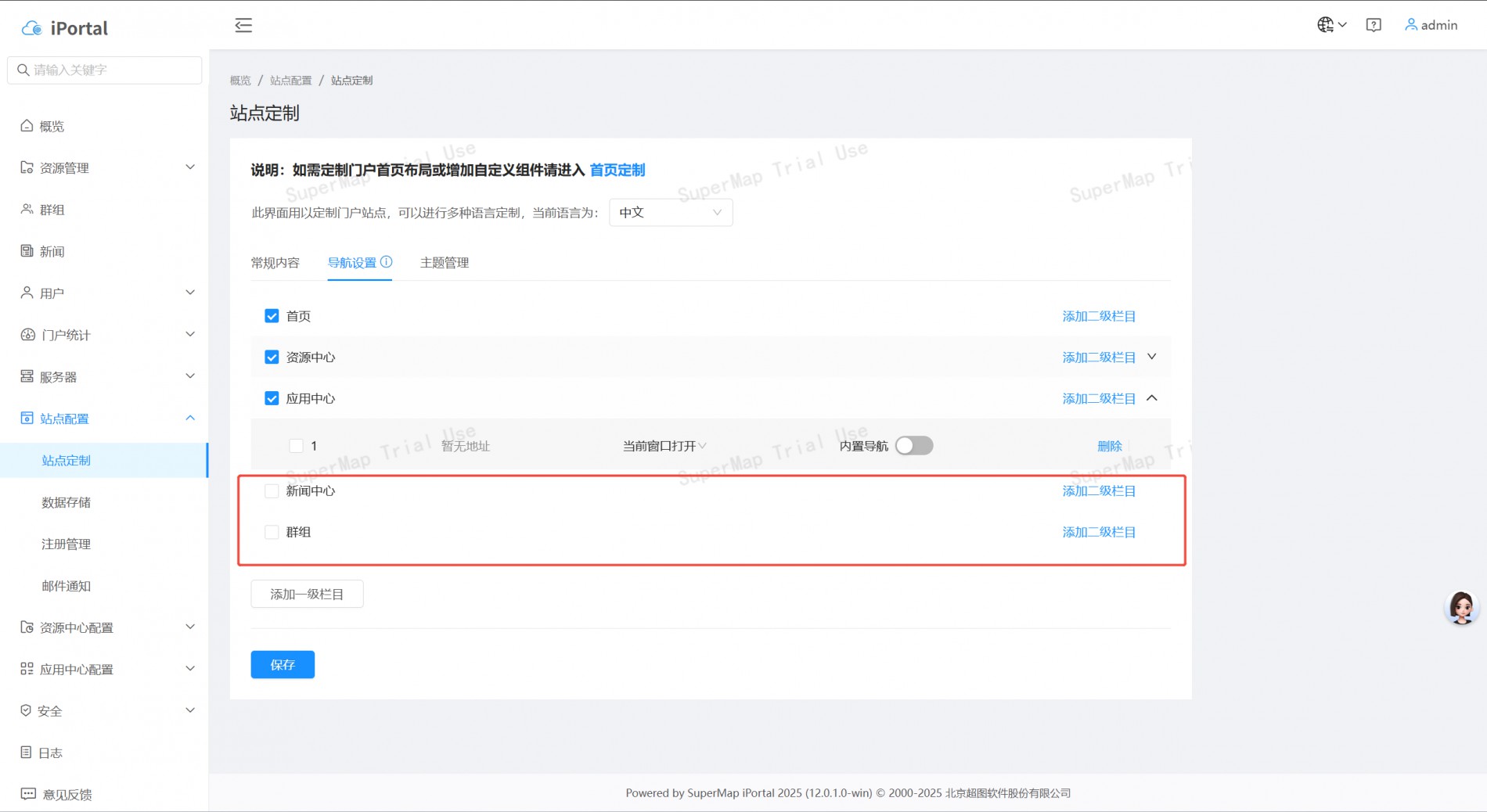Open the 首页定制 link
1487x812 pixels.
(x=617, y=170)
